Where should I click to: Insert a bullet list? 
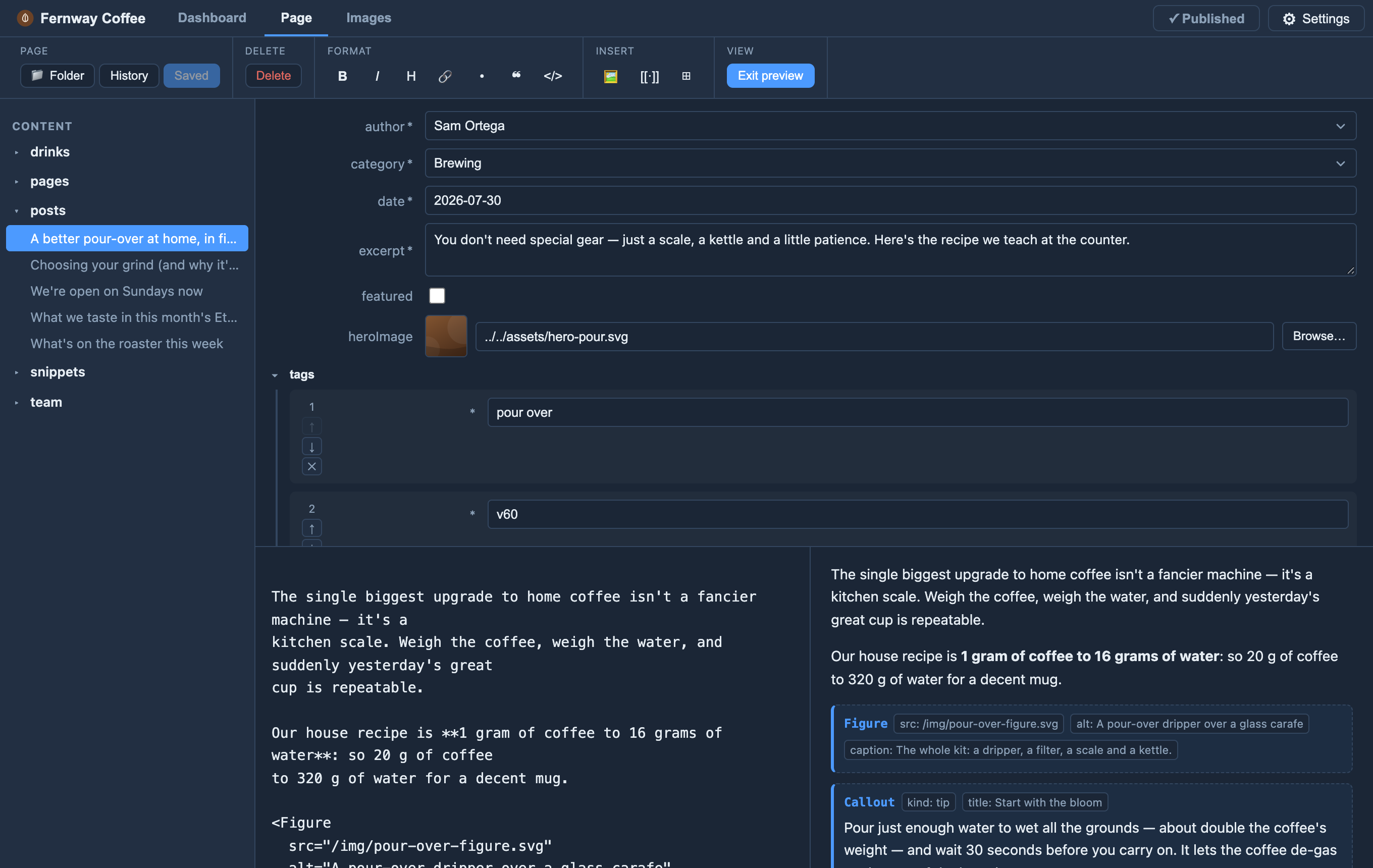point(482,76)
